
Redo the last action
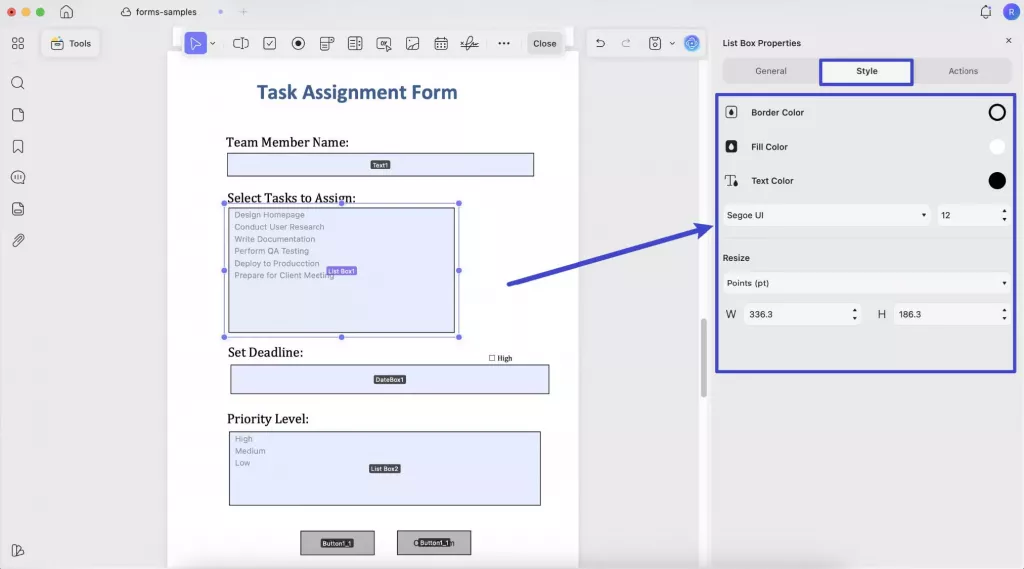[x=626, y=43]
